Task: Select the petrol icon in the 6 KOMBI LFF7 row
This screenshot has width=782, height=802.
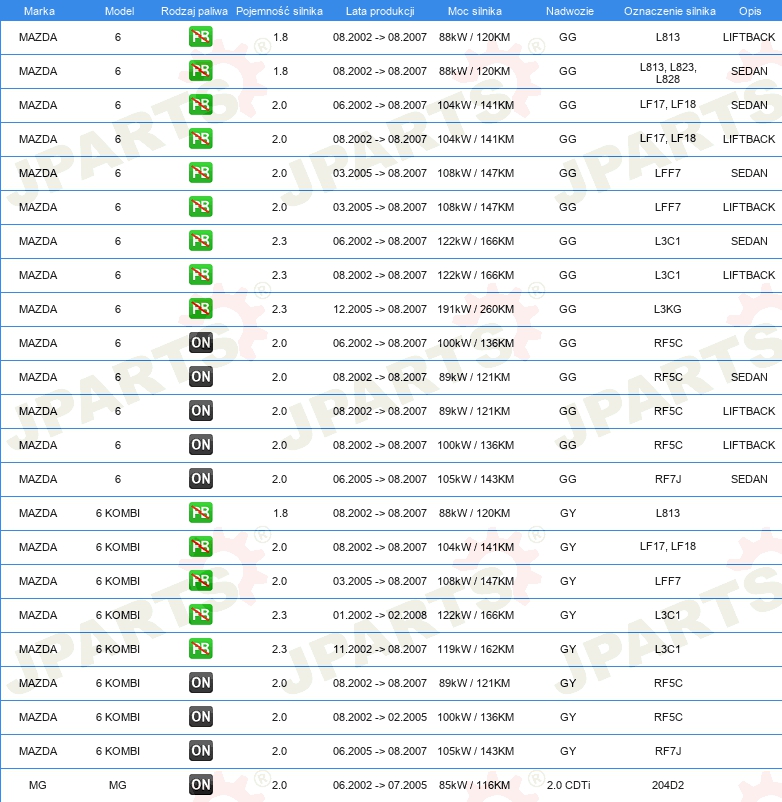Action: 200,581
